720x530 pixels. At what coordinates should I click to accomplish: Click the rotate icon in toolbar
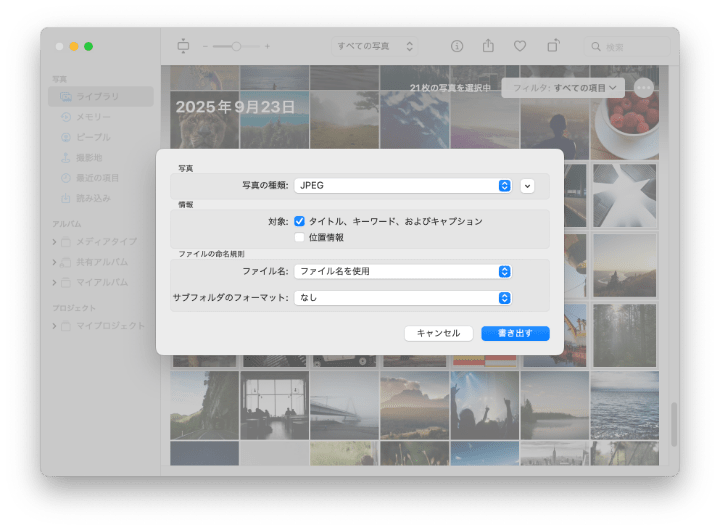[x=553, y=46]
